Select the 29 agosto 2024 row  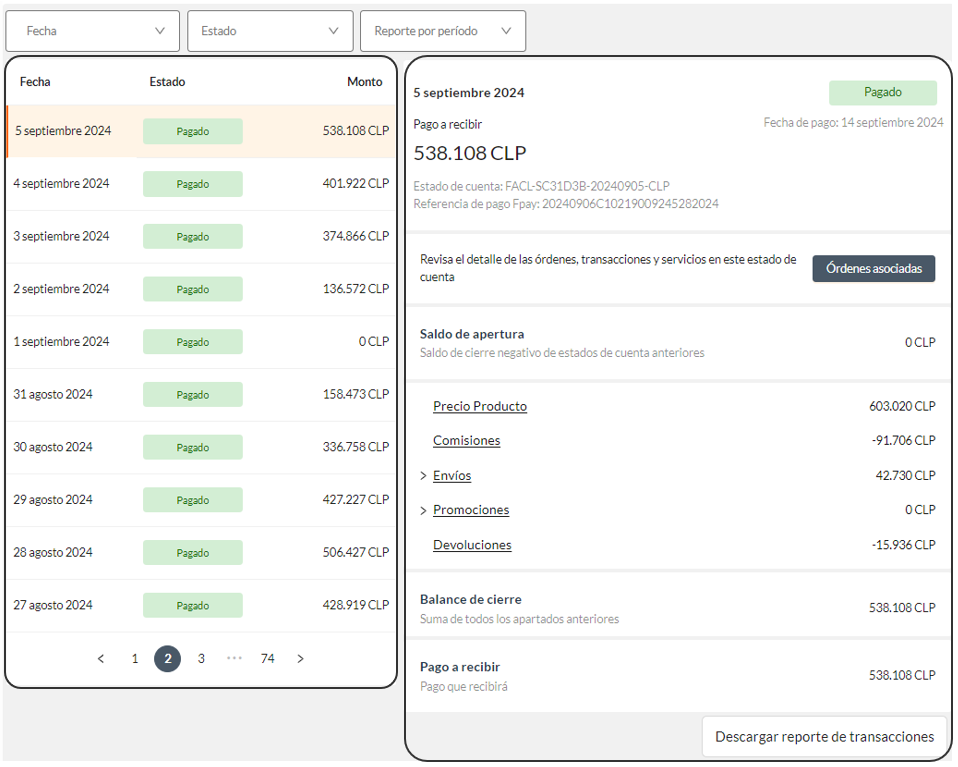pos(201,500)
